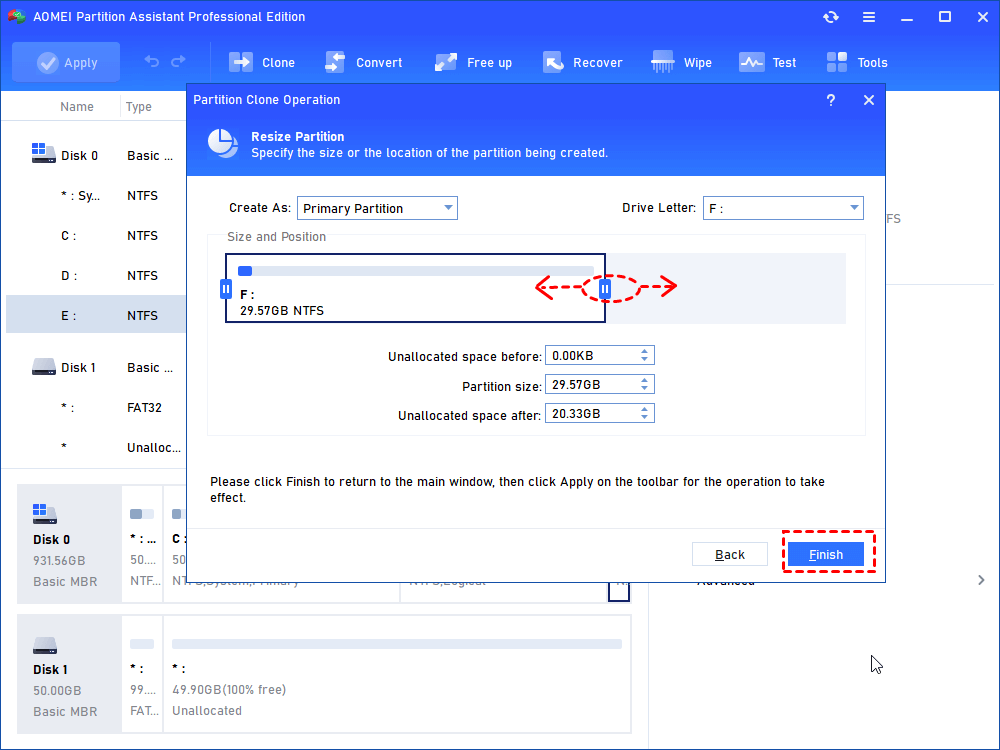Screen dimensions: 1000x750
Task: Select Disk 0 in the list
Action: pyautogui.click(x=96, y=155)
